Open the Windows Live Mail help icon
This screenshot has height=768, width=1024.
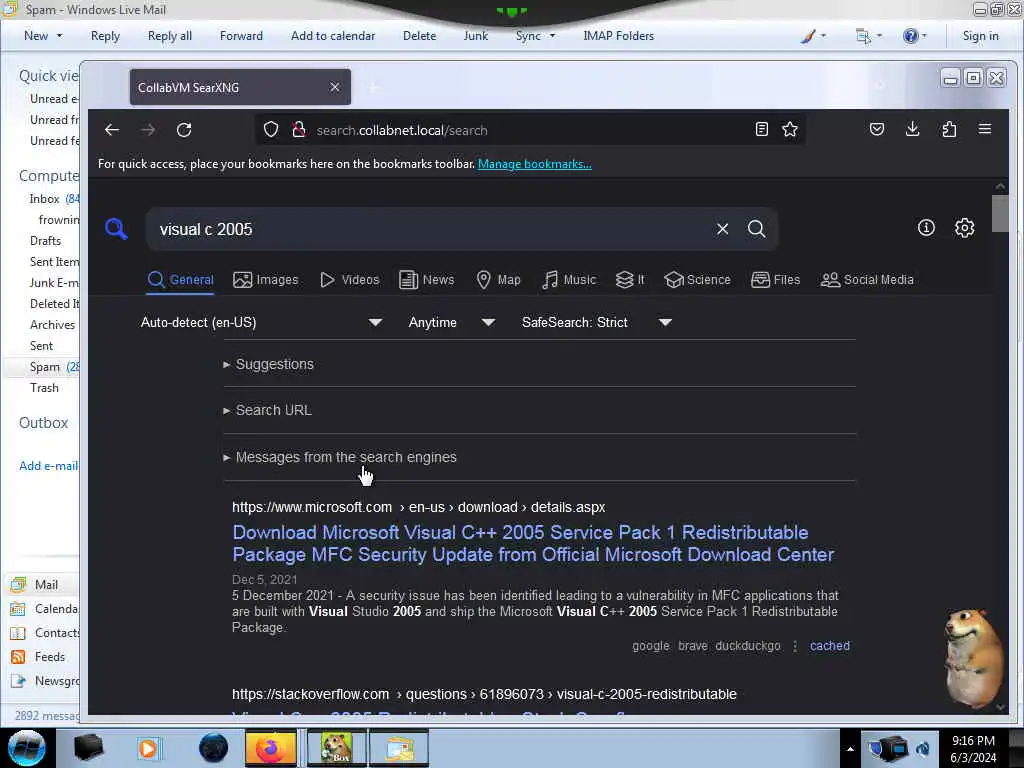(911, 36)
